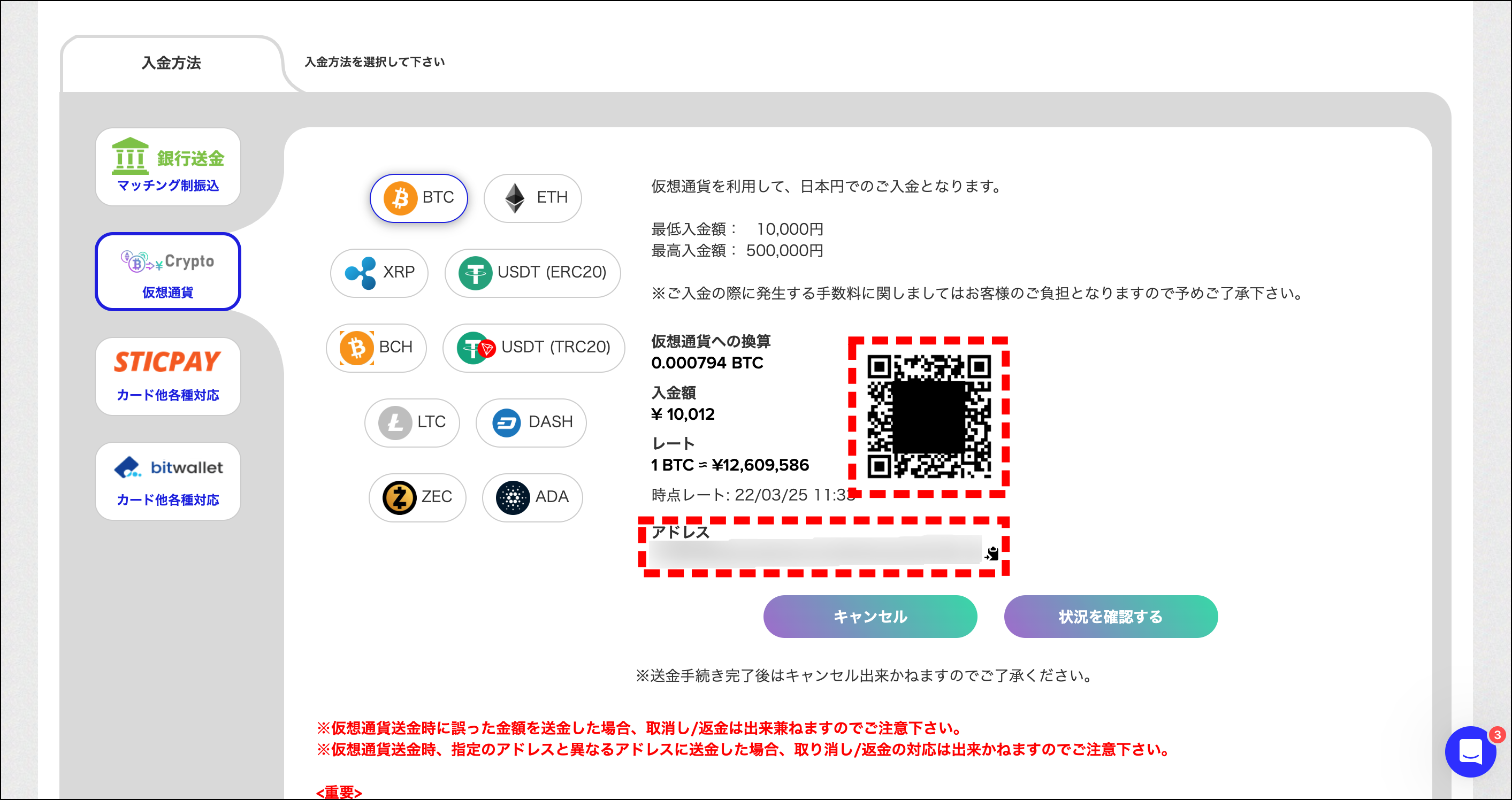1512x800 pixels.
Task: Click 状況を確認する button
Action: point(1111,617)
